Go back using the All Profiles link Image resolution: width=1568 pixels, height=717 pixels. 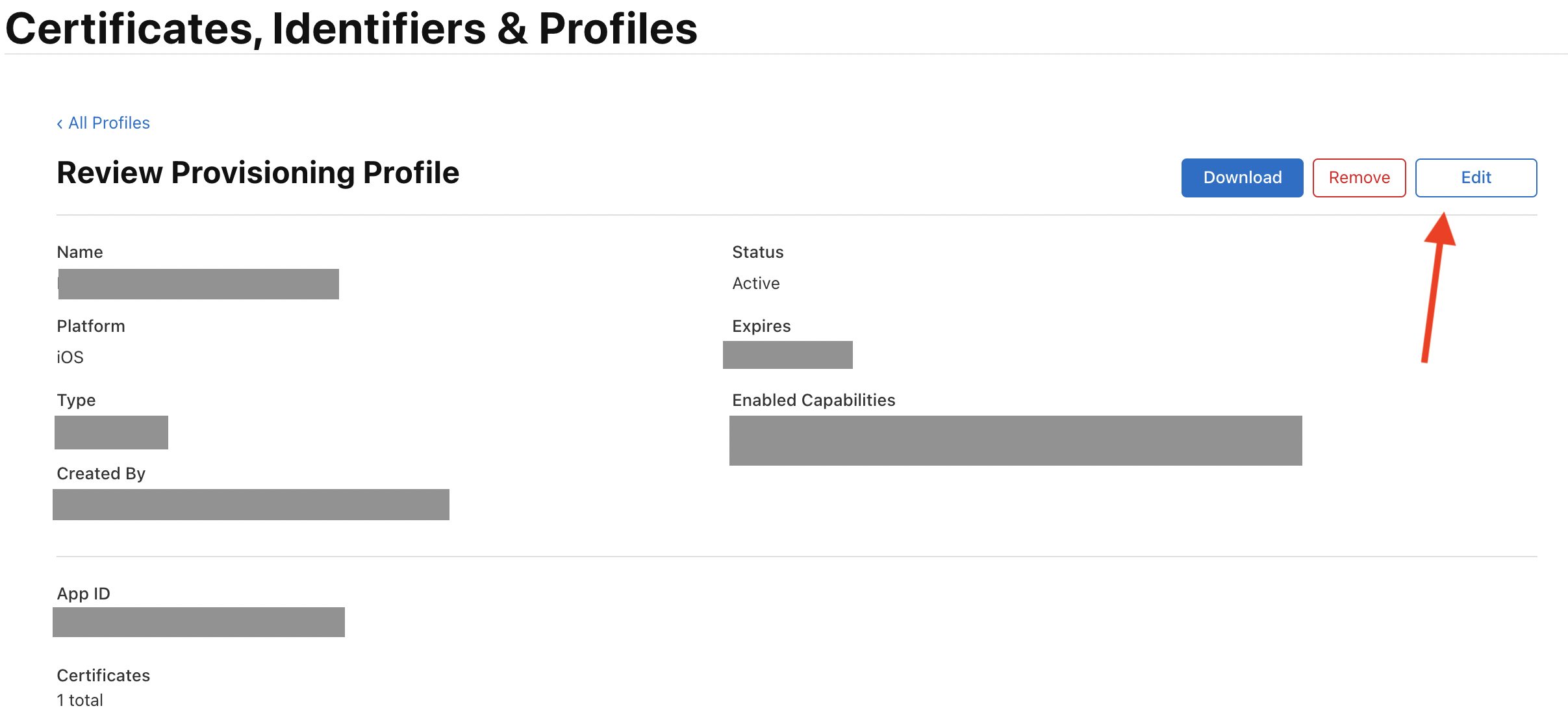108,123
